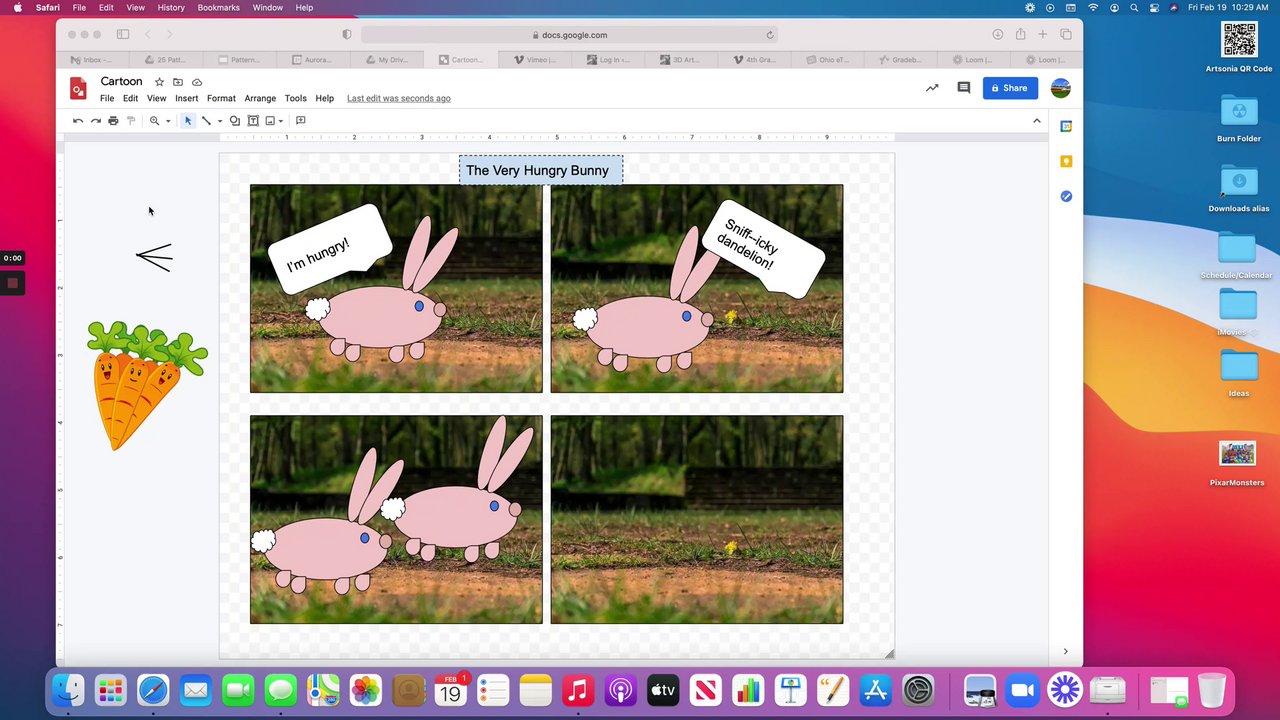This screenshot has height=720, width=1280.
Task: Open the Edit menu in Drawings
Action: click(130, 99)
